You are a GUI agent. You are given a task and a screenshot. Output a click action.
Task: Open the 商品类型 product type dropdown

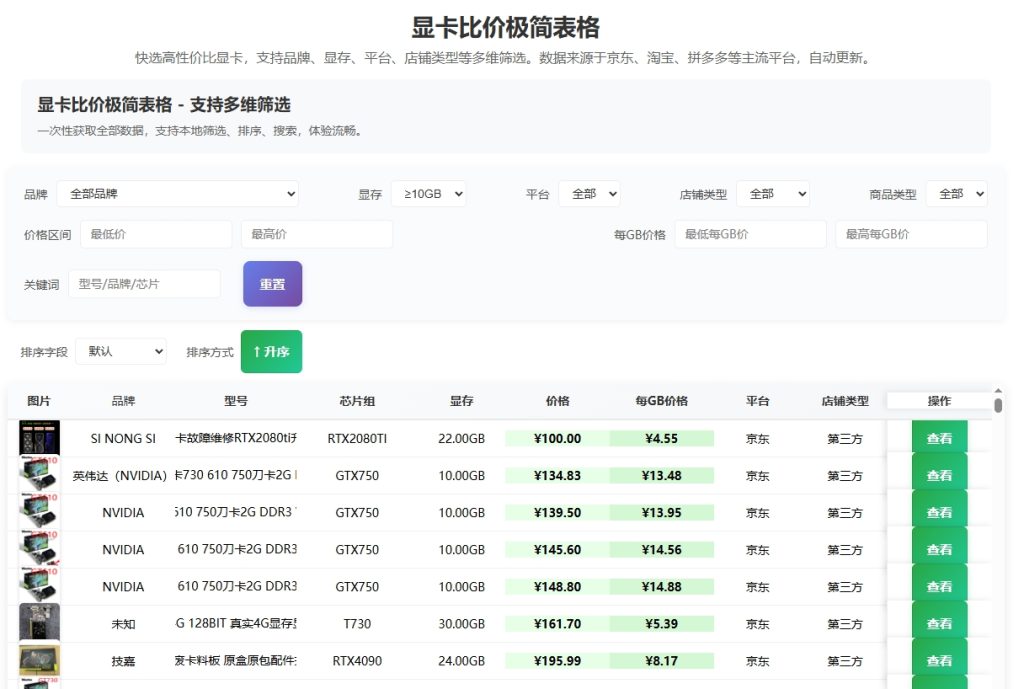(x=956, y=193)
